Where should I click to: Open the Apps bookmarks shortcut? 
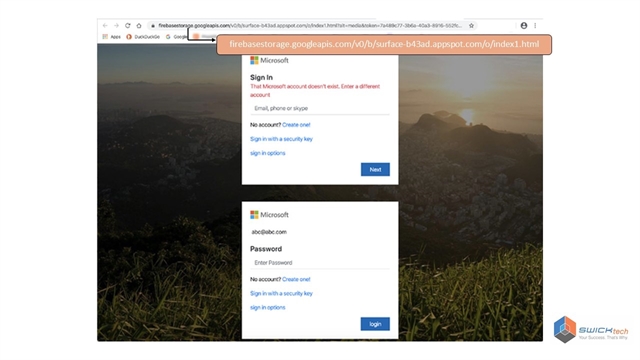coord(111,37)
